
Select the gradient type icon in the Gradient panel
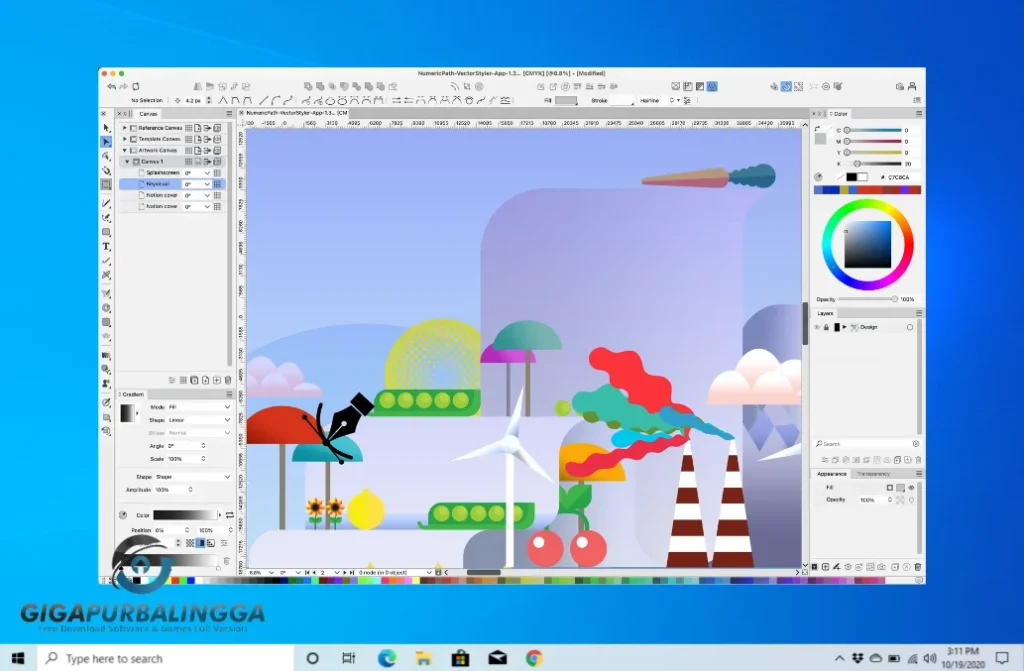pos(128,413)
